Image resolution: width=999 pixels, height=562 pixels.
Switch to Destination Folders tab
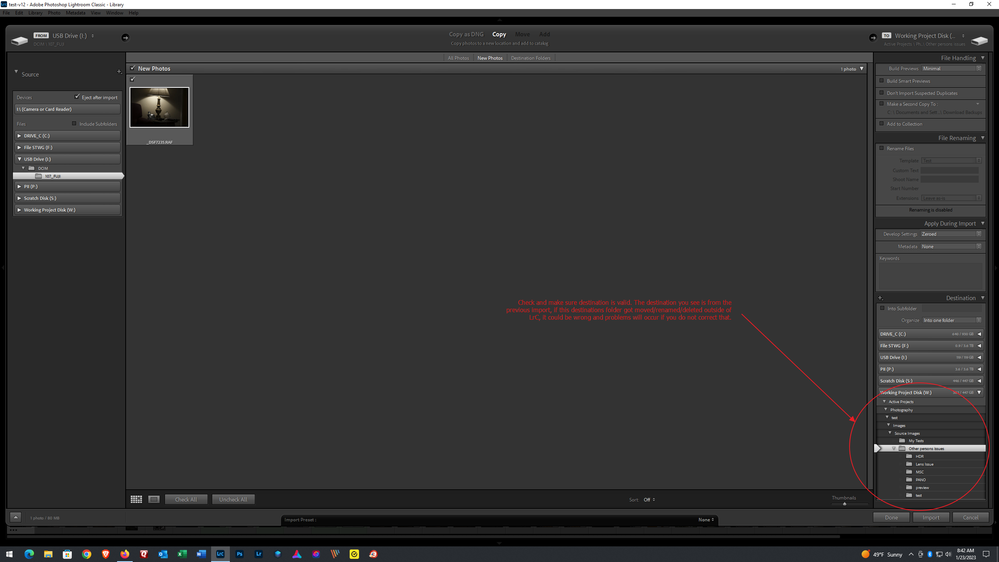531,58
